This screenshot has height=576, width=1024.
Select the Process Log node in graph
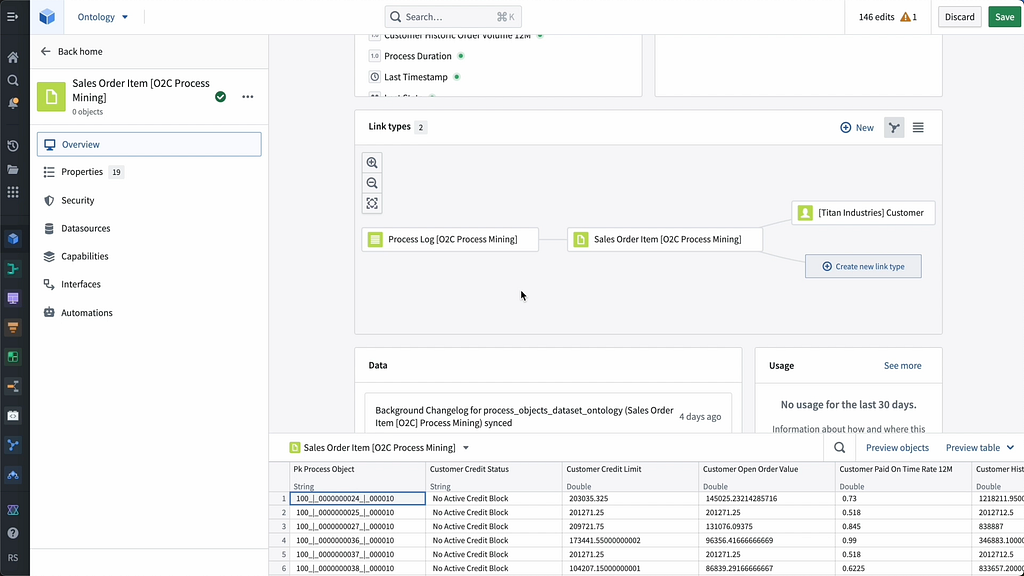click(450, 240)
